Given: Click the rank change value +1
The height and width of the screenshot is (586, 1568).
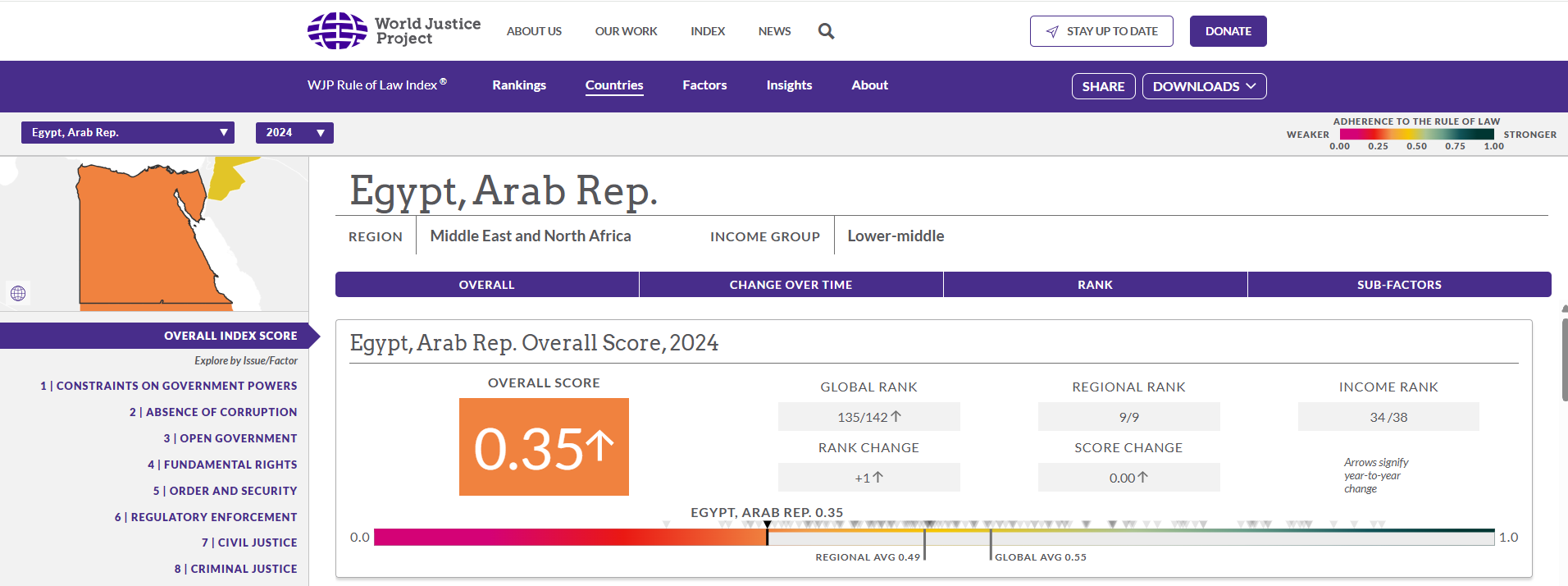Looking at the screenshot, I should click(x=869, y=478).
